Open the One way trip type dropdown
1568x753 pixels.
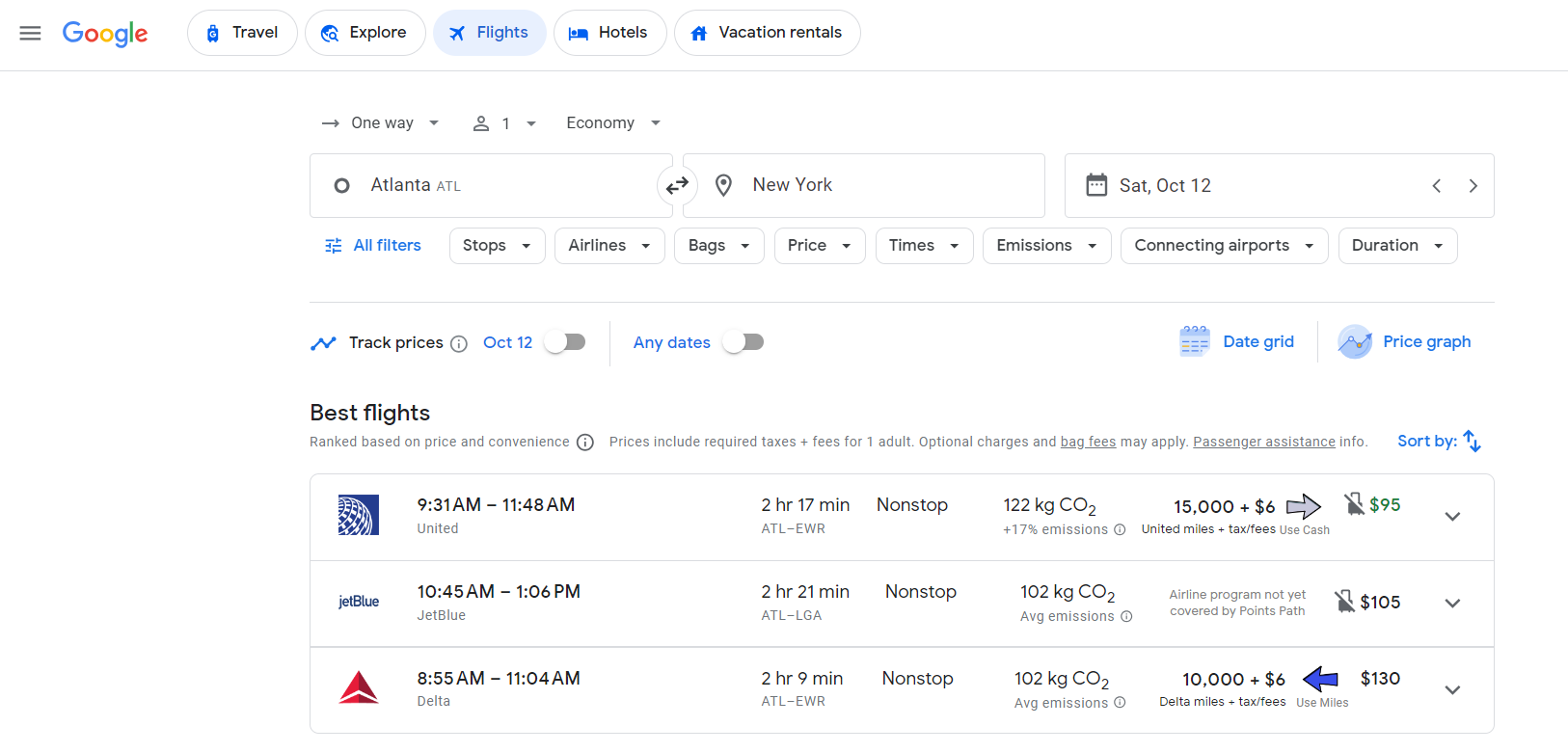point(382,123)
